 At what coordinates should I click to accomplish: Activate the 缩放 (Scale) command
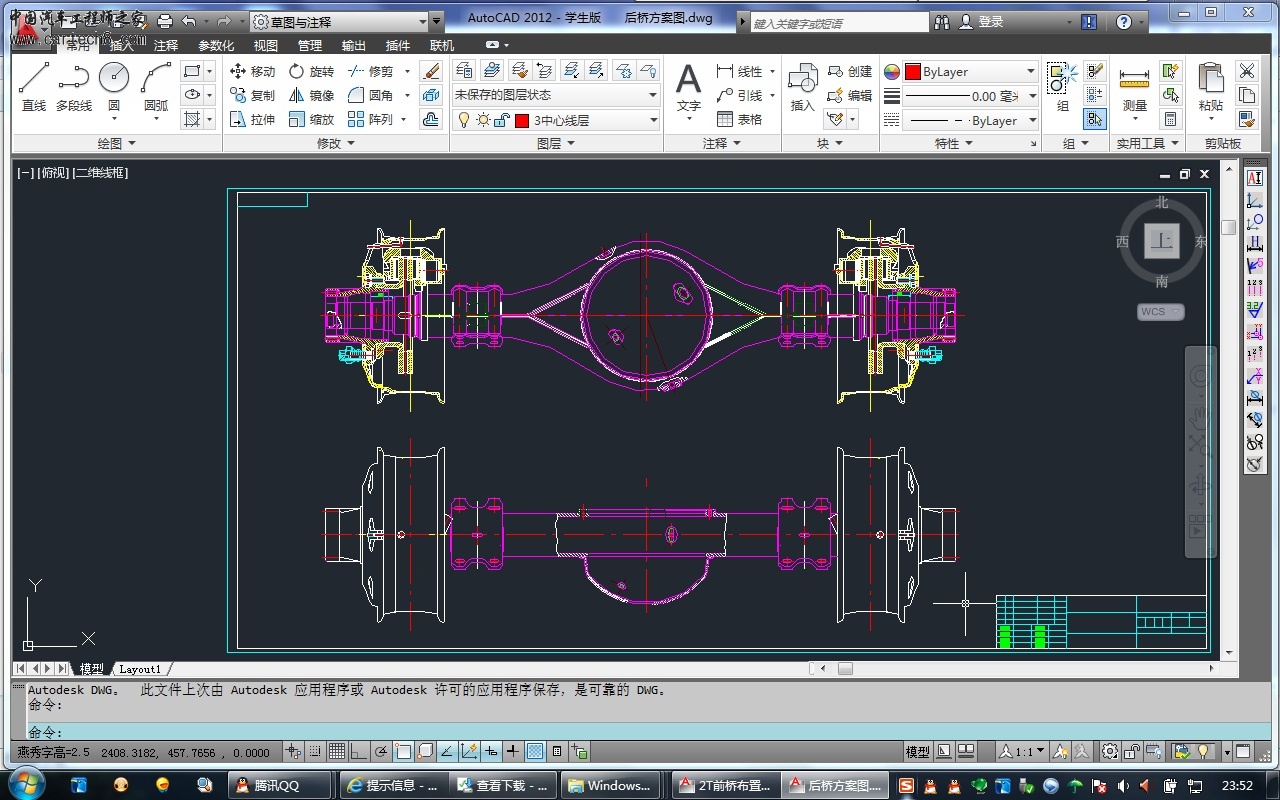coord(311,119)
